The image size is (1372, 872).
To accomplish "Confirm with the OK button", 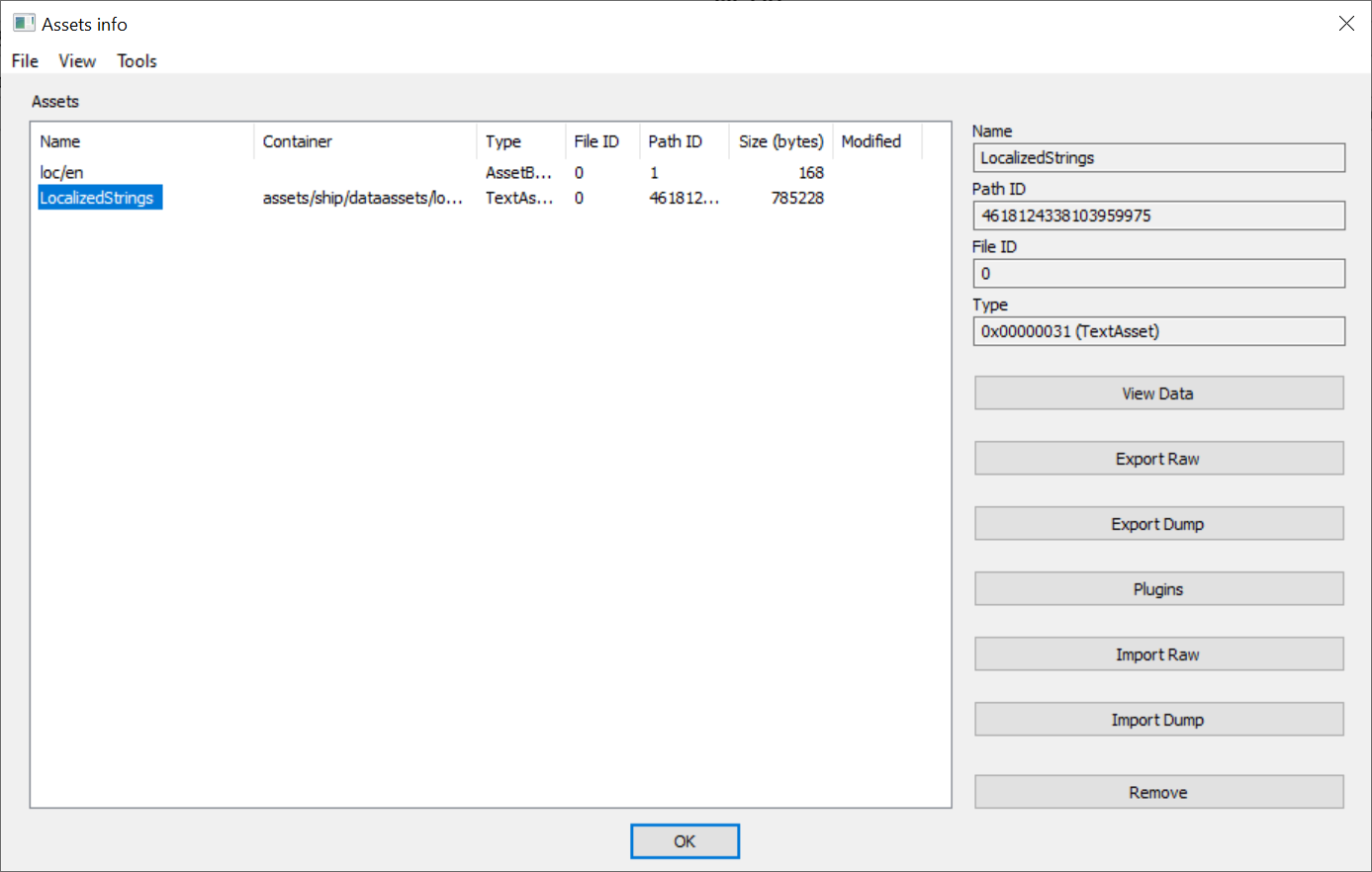I will click(685, 841).
